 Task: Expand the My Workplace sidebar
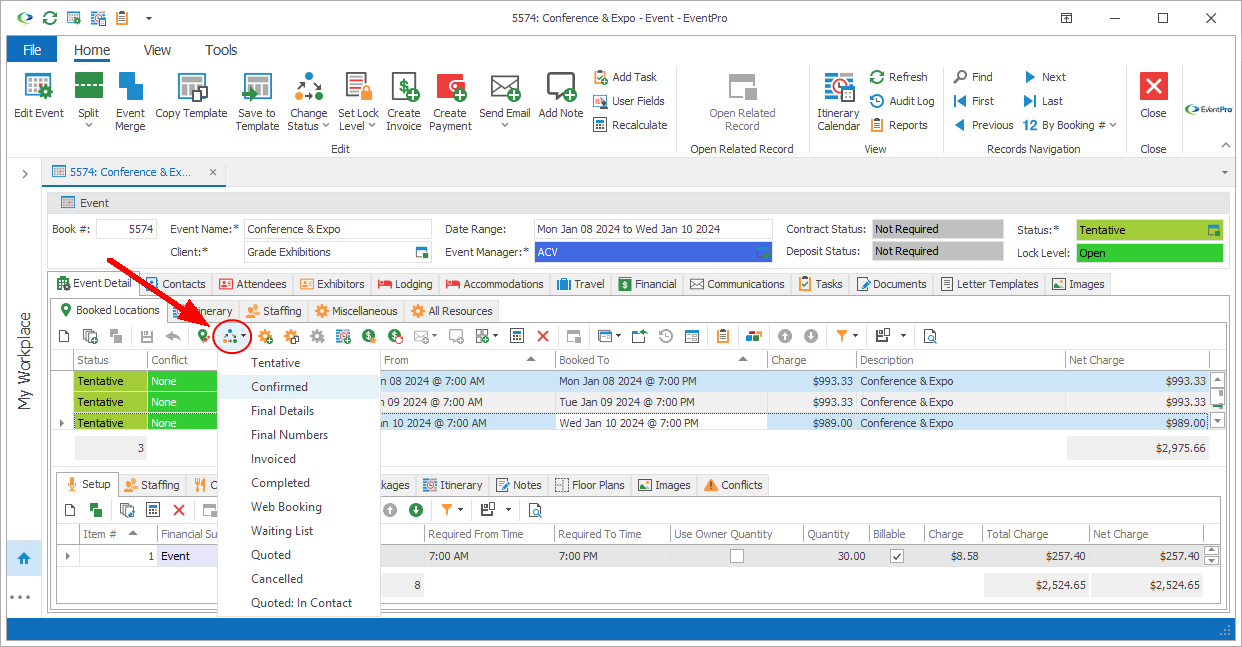click(24, 174)
